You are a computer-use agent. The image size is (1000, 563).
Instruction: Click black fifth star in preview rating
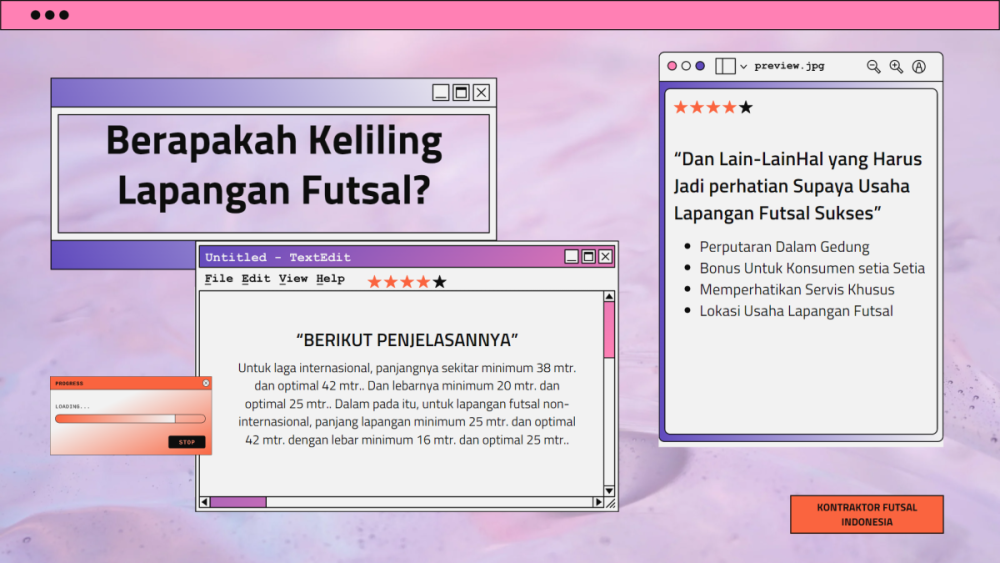[x=746, y=107]
